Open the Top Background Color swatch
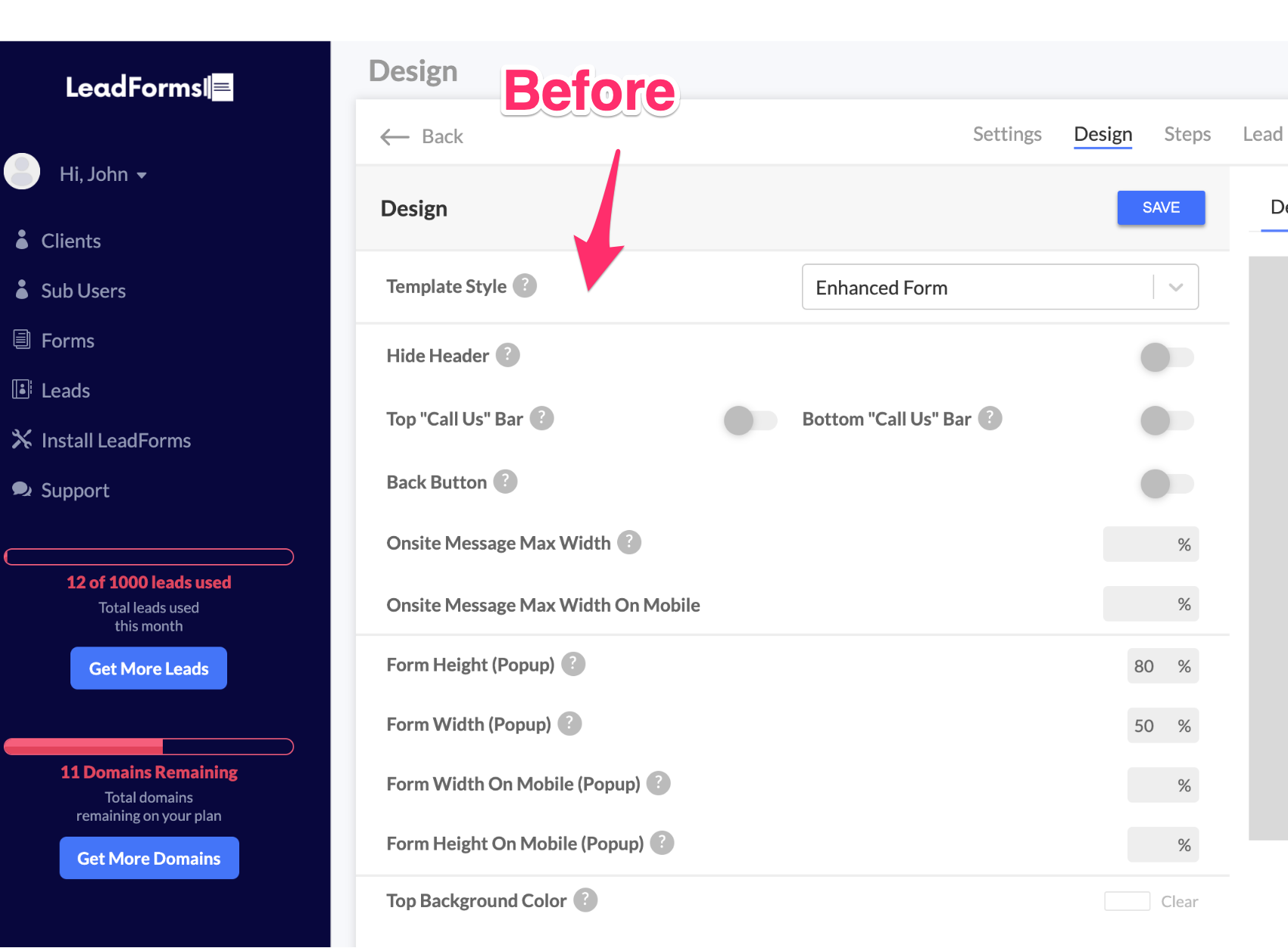The height and width of the screenshot is (951, 1288). (1127, 901)
